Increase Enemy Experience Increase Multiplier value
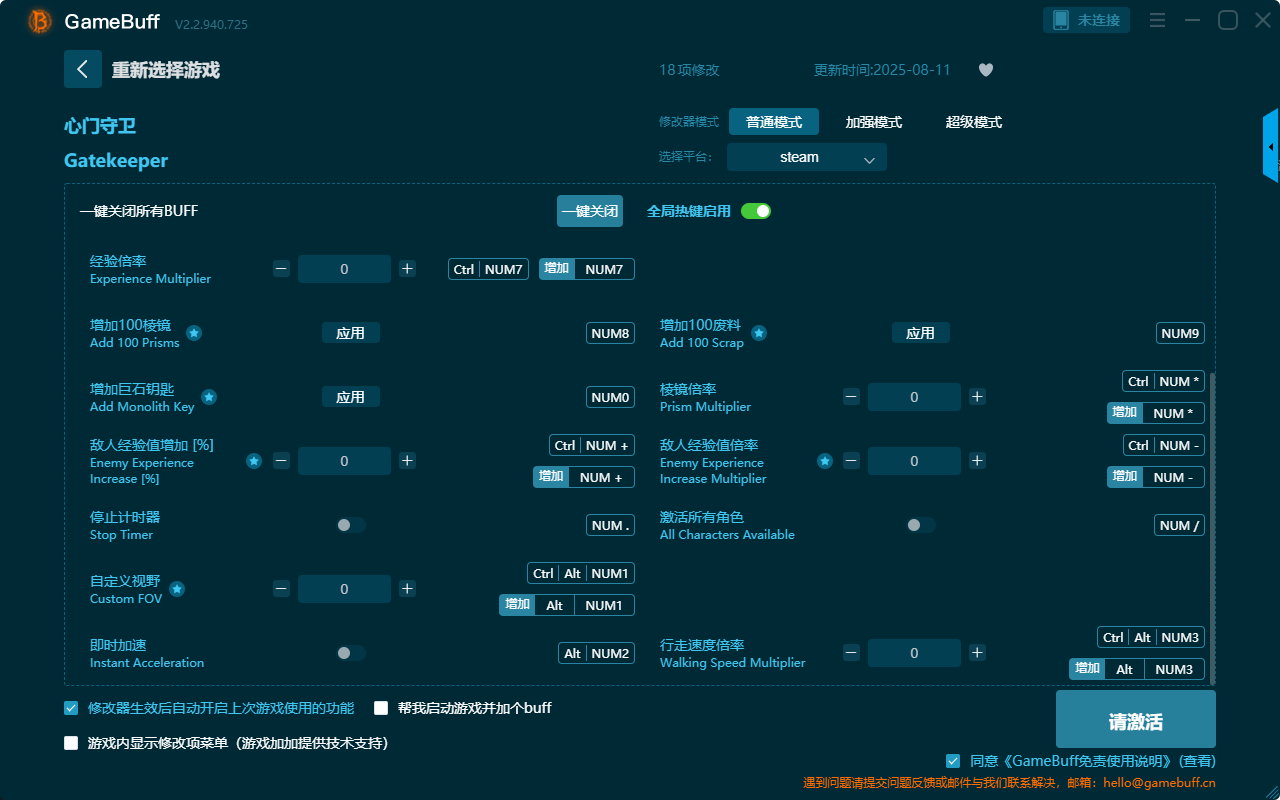 [x=977, y=461]
